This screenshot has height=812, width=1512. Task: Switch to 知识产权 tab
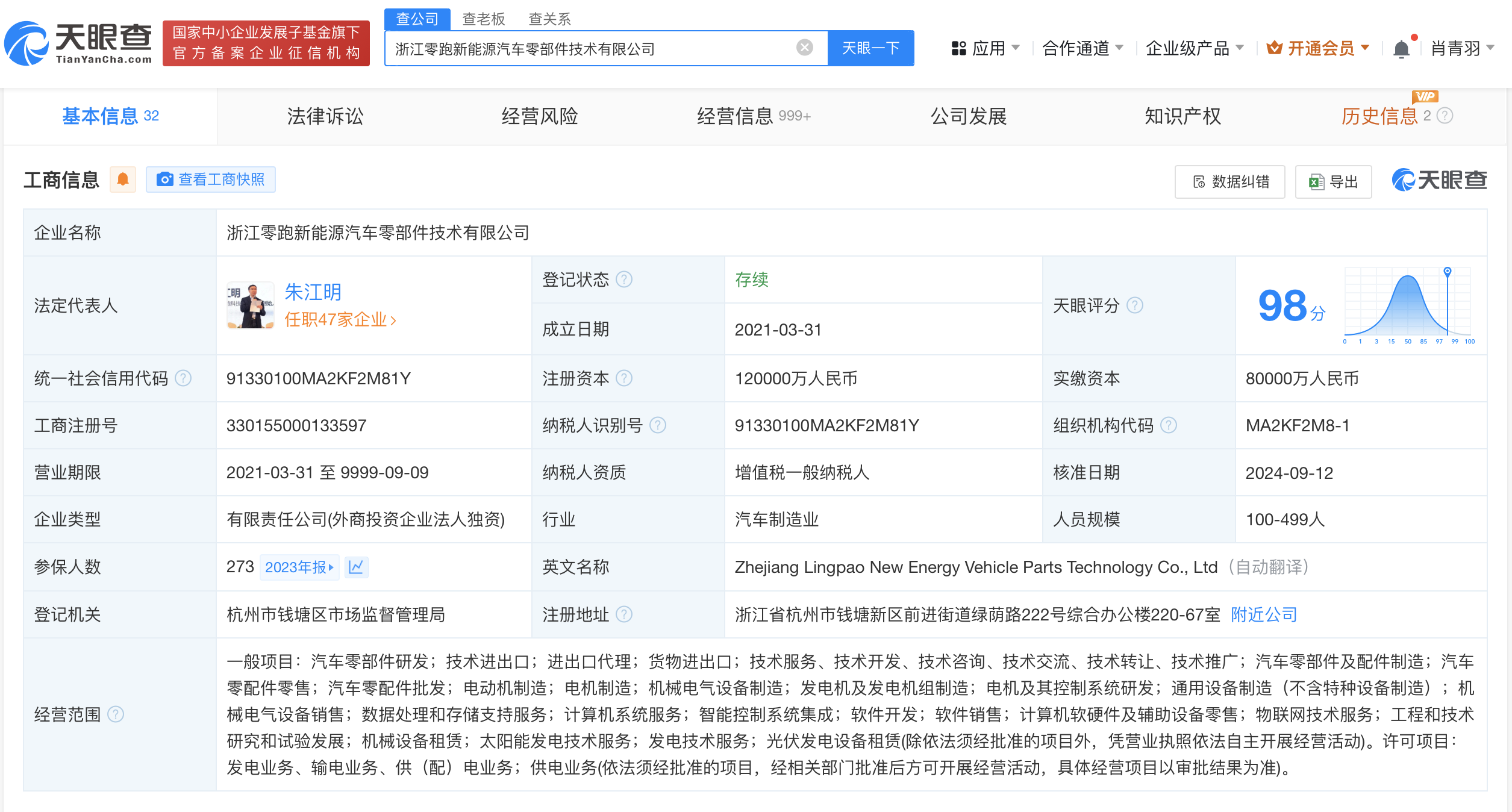pos(1182,116)
